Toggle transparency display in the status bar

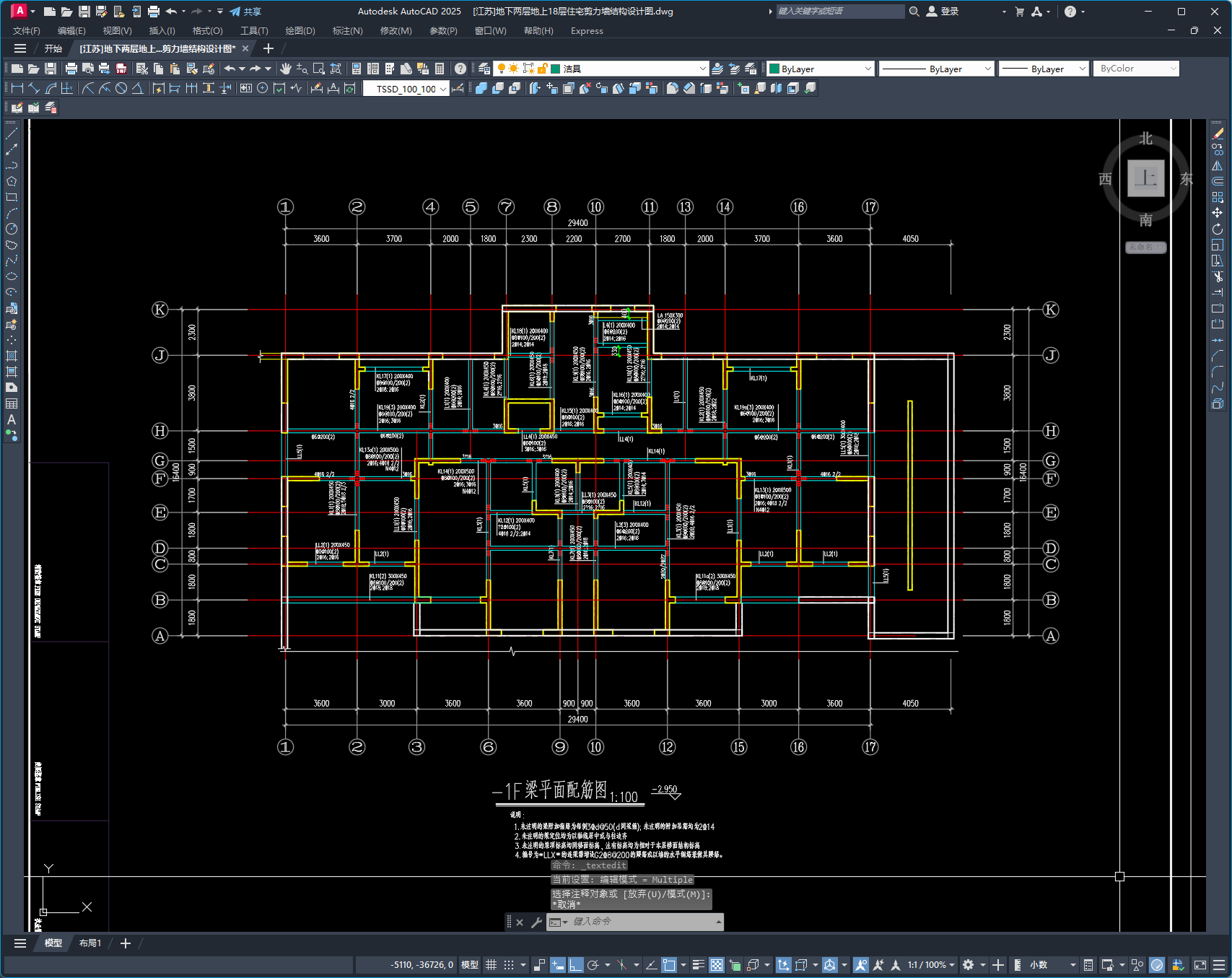[717, 965]
